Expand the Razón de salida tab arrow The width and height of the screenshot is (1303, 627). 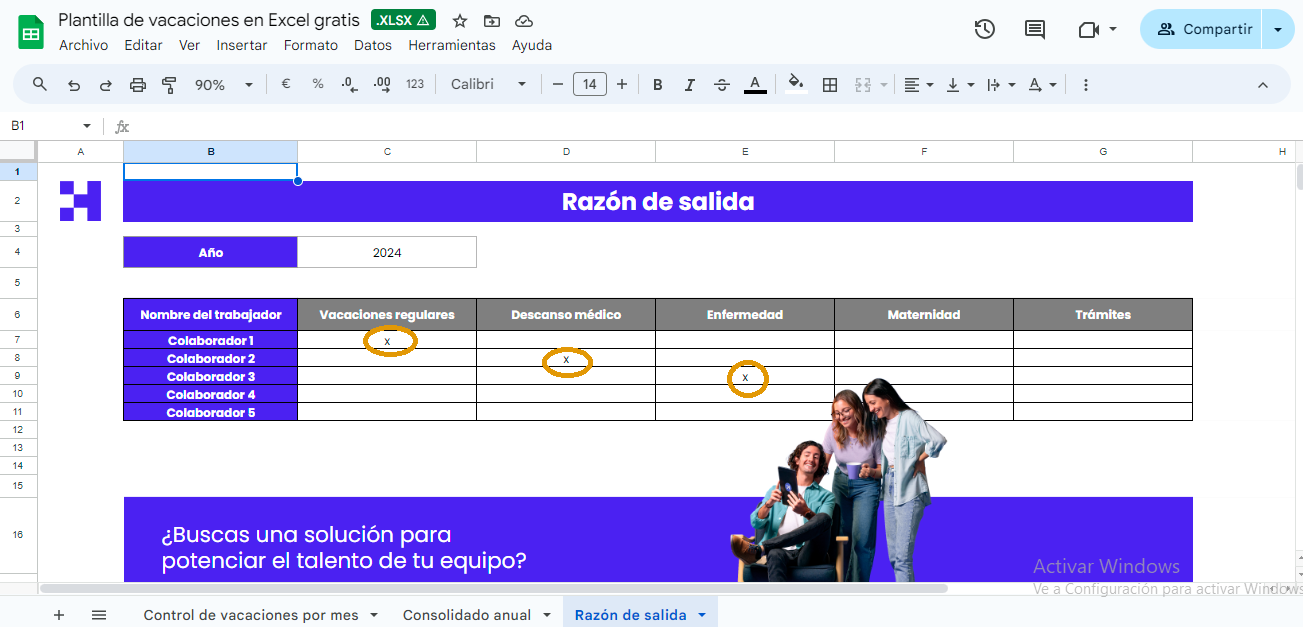[702, 615]
